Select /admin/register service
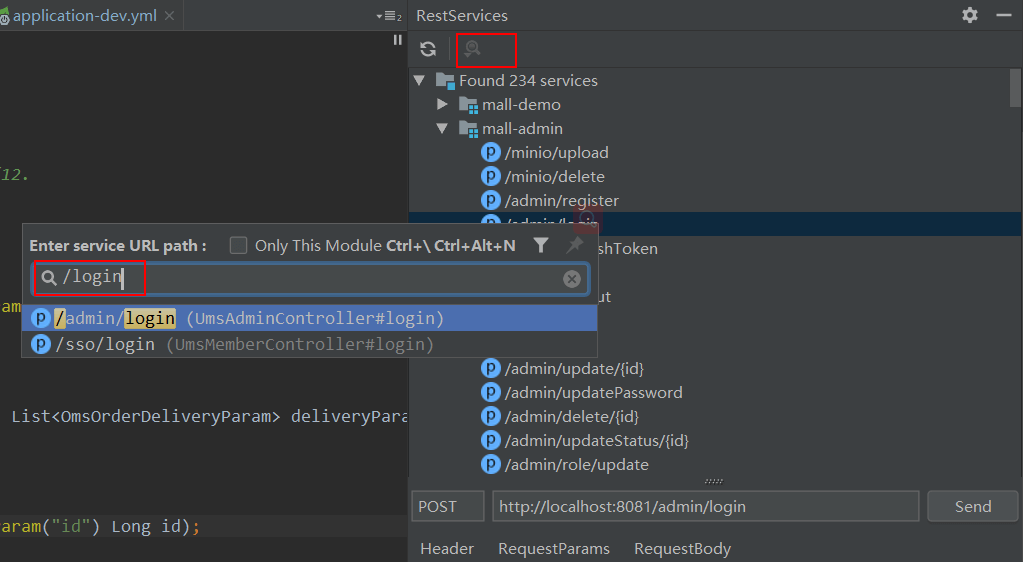 [562, 200]
